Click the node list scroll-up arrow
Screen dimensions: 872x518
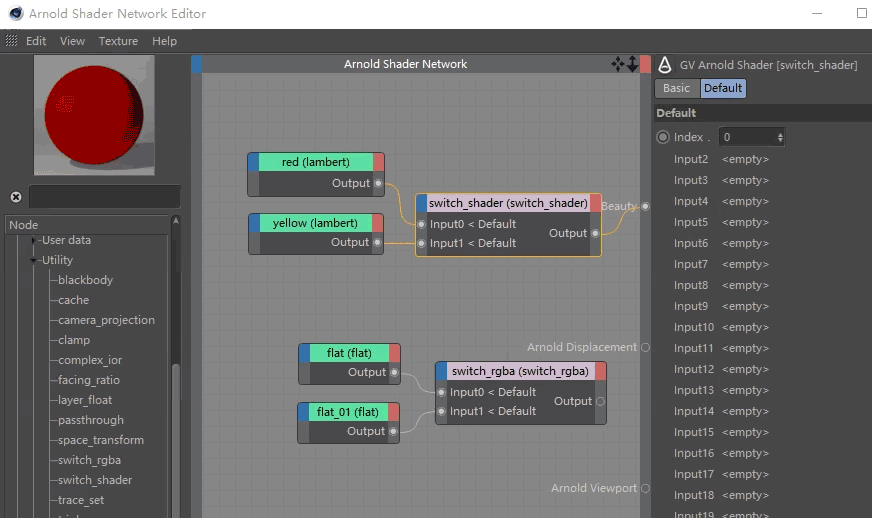pos(176,221)
